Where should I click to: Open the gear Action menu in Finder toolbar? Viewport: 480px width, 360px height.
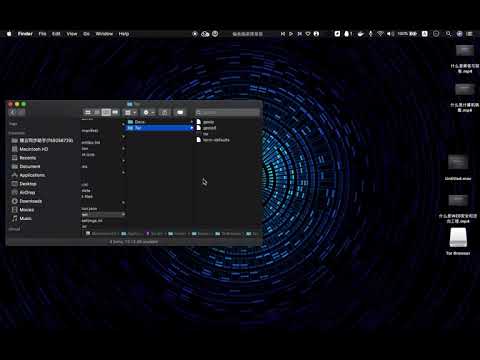(x=148, y=113)
